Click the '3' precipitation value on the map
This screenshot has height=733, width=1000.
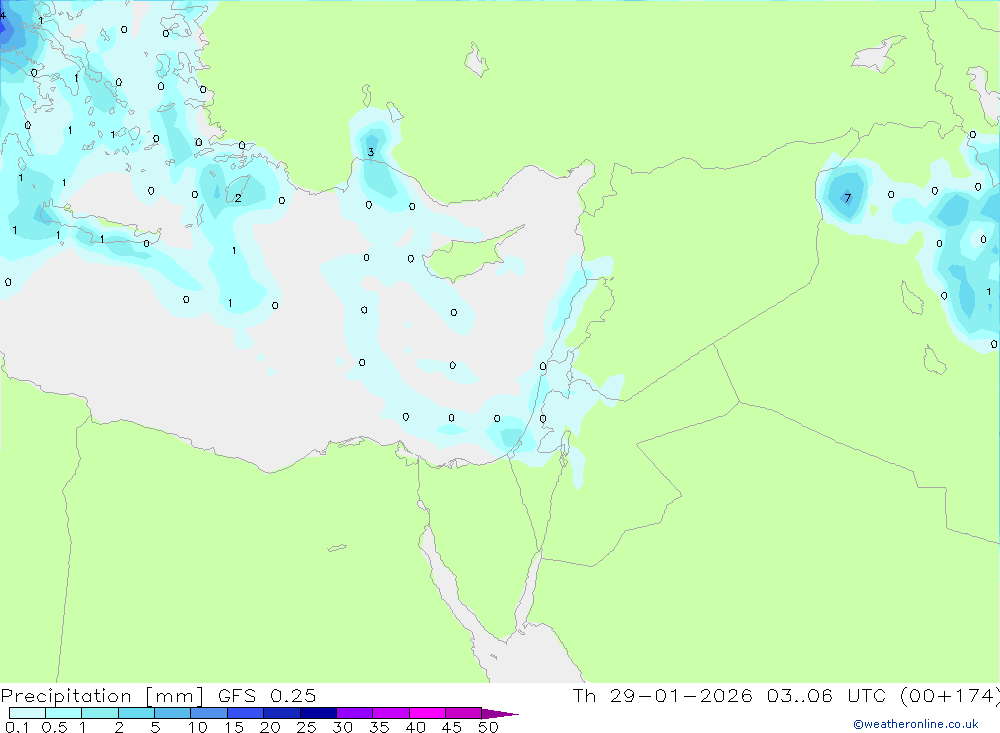(x=371, y=152)
